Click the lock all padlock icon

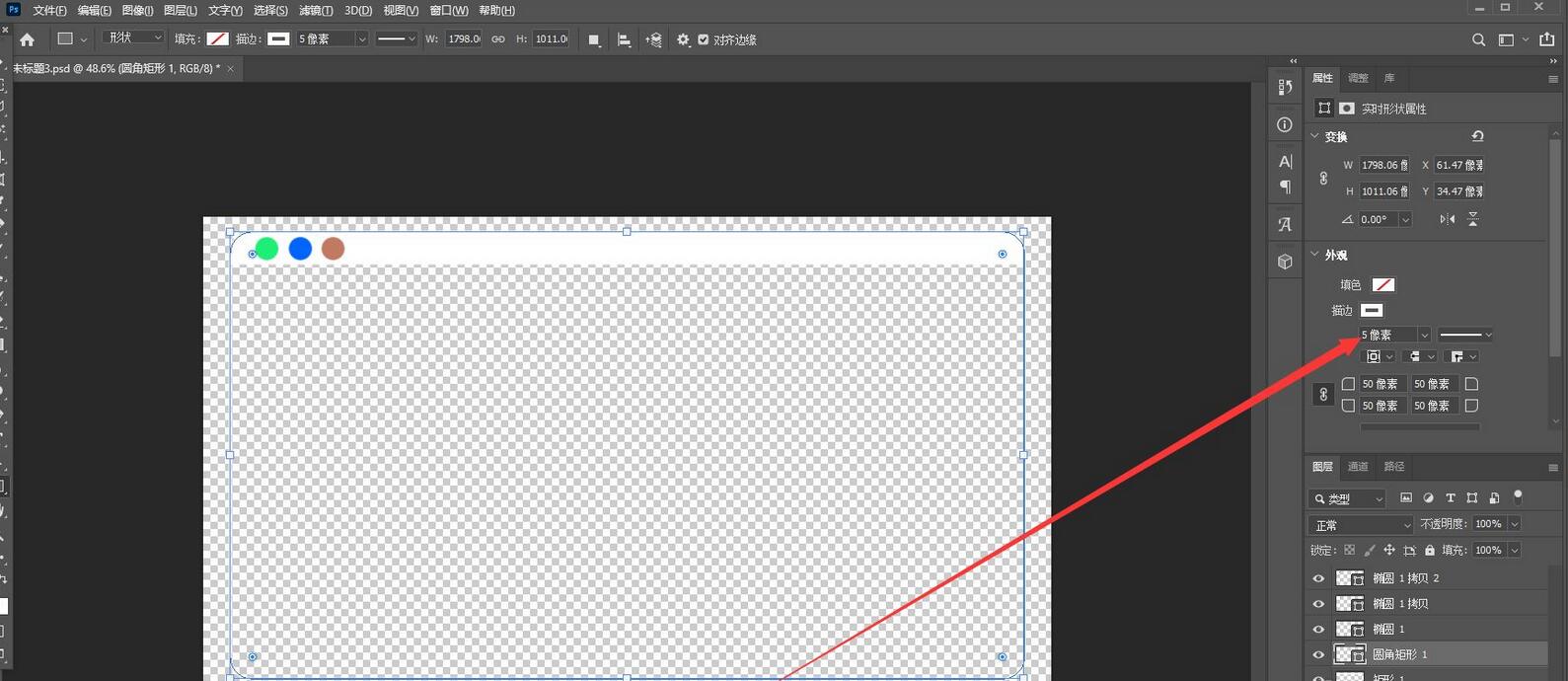(1430, 550)
